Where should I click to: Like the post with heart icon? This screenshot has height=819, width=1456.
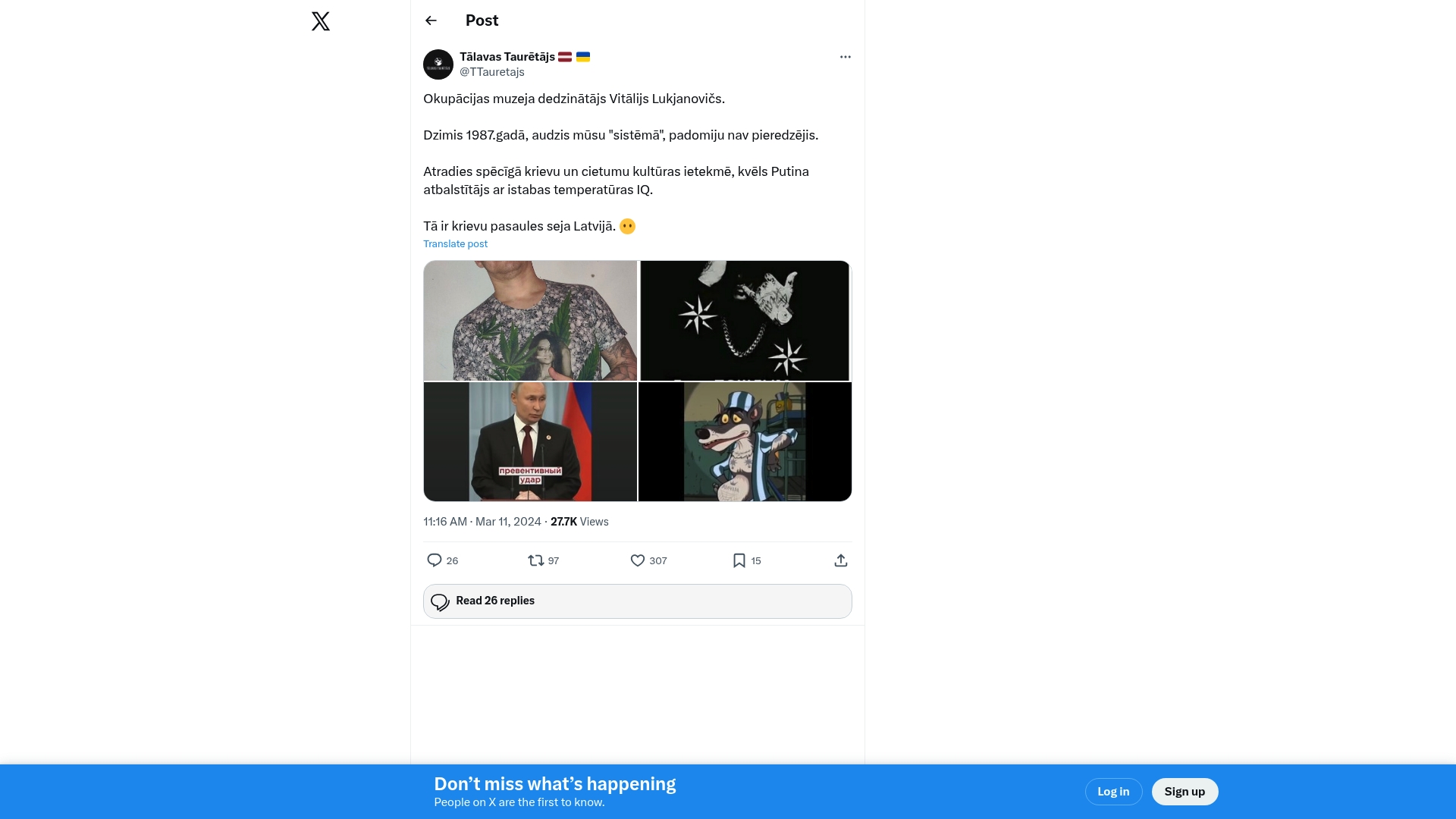[x=638, y=560]
